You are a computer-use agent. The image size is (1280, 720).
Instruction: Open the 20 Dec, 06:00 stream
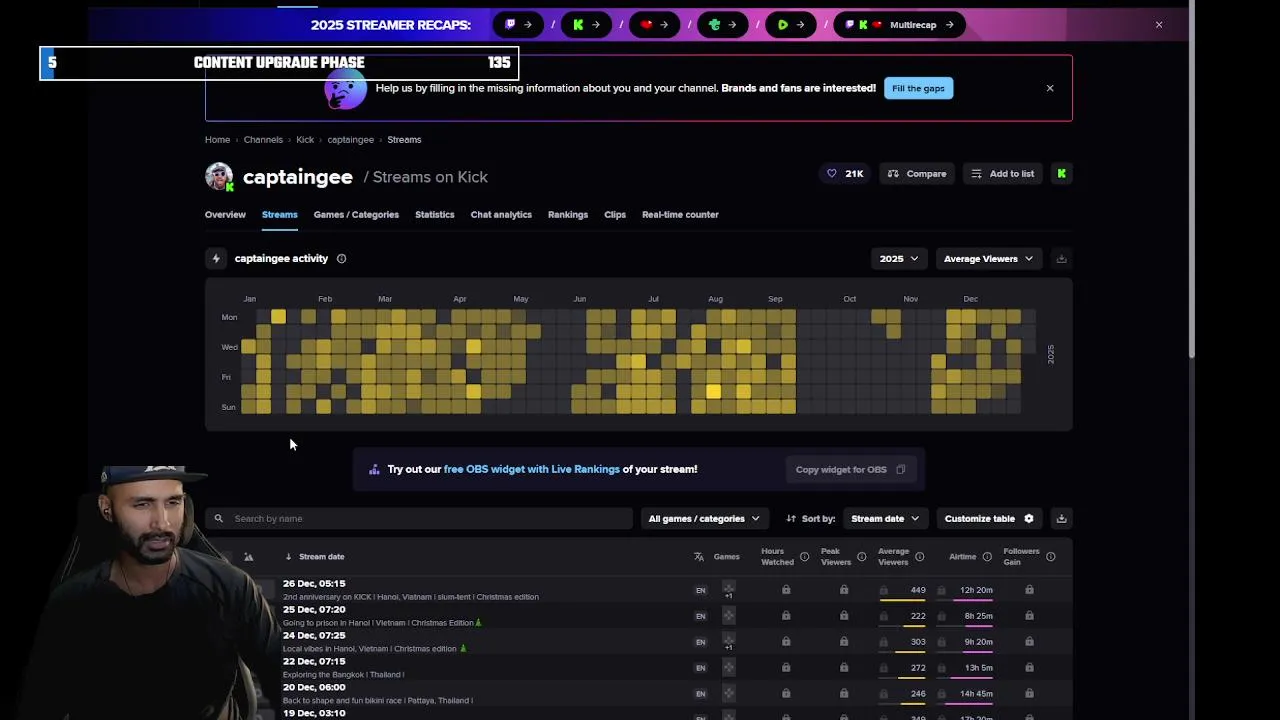639,694
